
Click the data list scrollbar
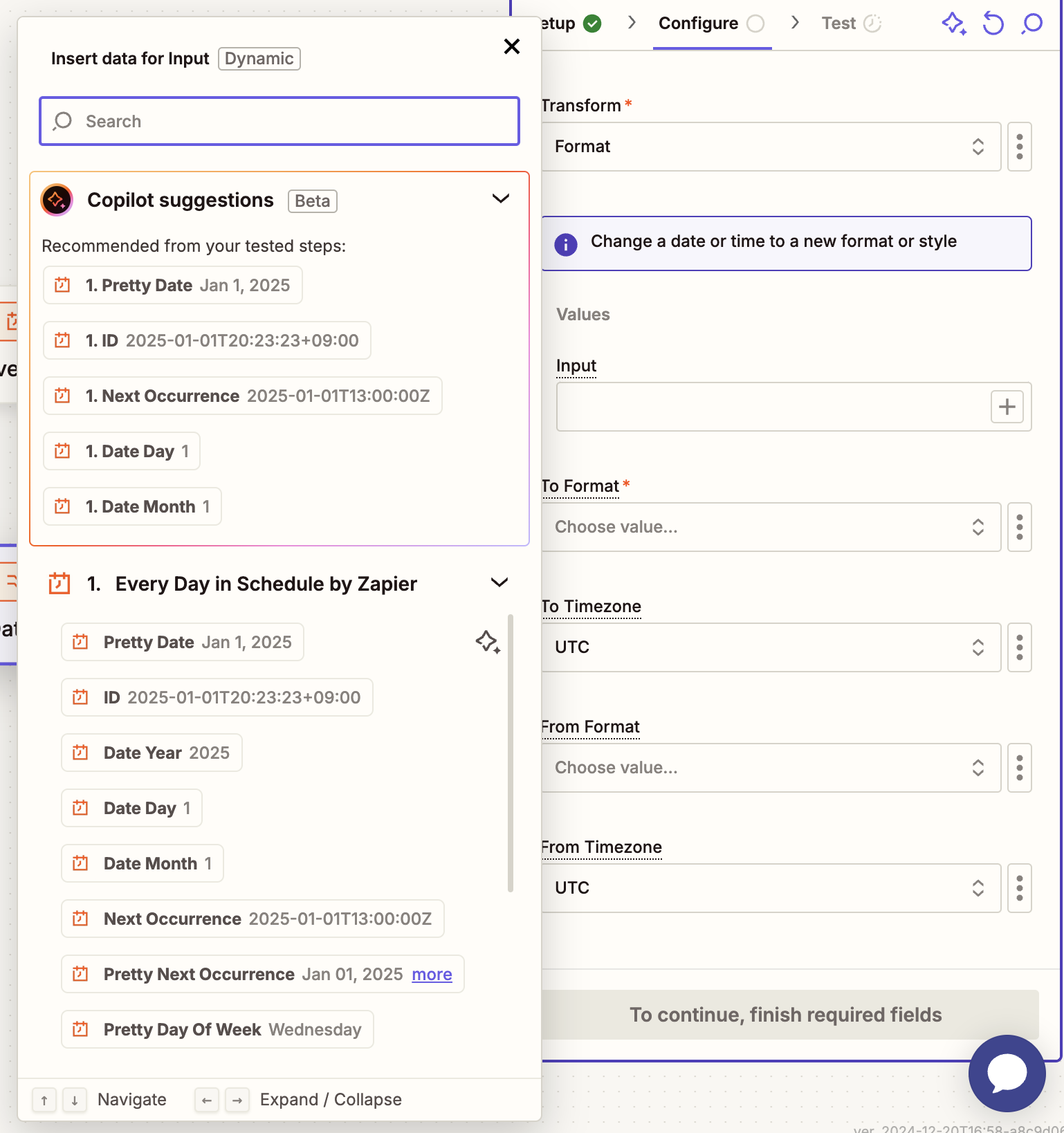coord(511,753)
